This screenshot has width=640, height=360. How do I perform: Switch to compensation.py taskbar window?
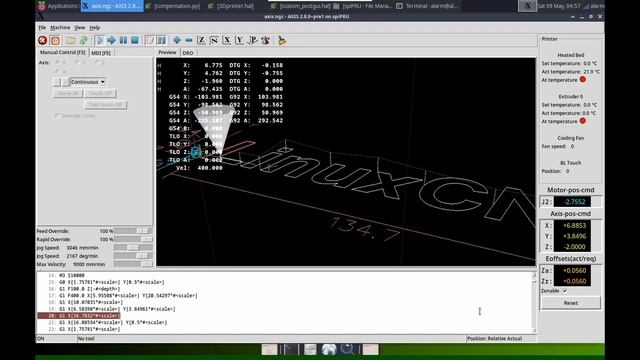173,6
